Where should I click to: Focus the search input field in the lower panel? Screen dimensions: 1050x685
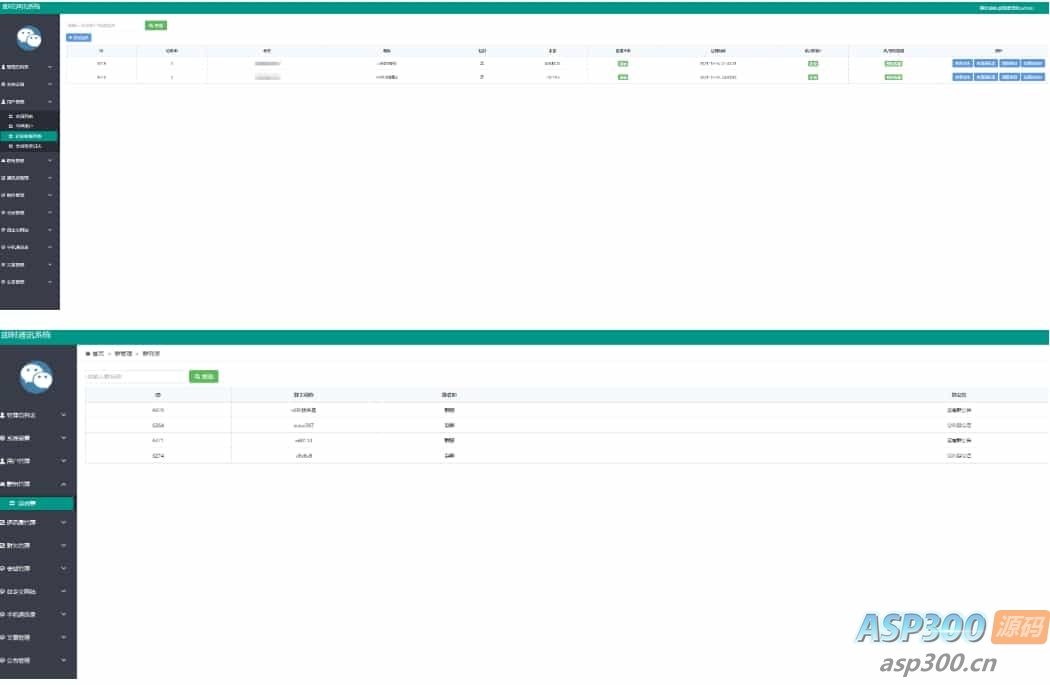coord(135,377)
